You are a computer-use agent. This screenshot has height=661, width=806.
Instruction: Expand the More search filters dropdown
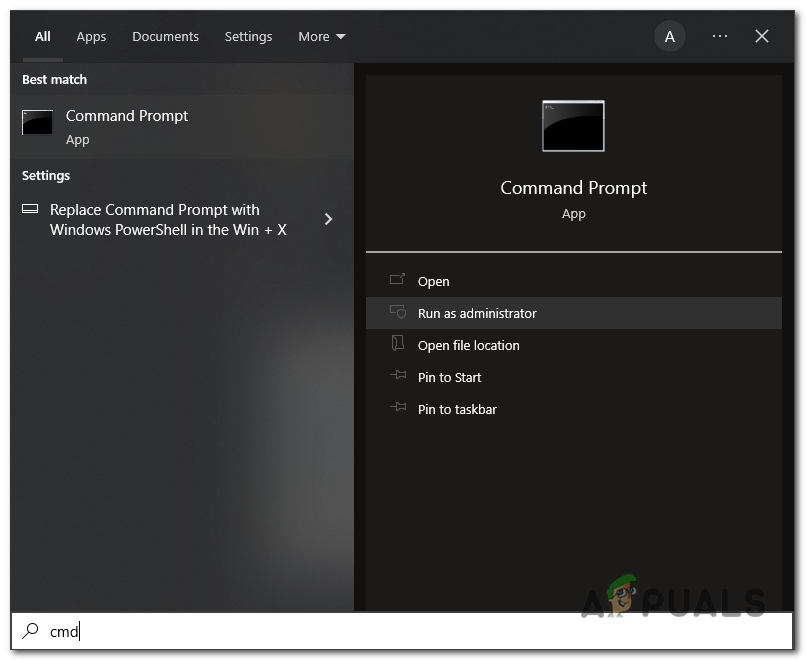click(x=321, y=36)
